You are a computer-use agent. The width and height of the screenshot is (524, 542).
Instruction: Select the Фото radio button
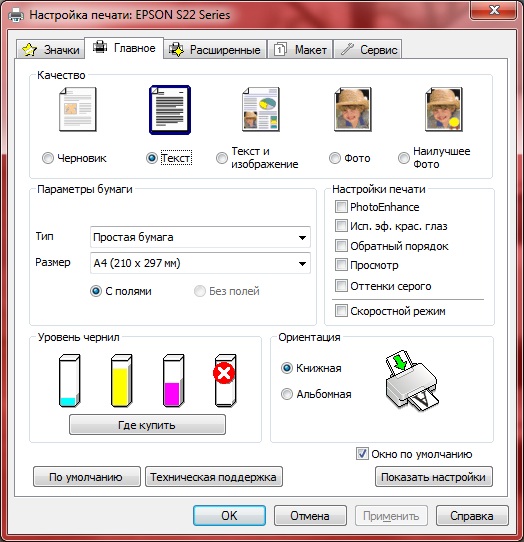pos(335,158)
